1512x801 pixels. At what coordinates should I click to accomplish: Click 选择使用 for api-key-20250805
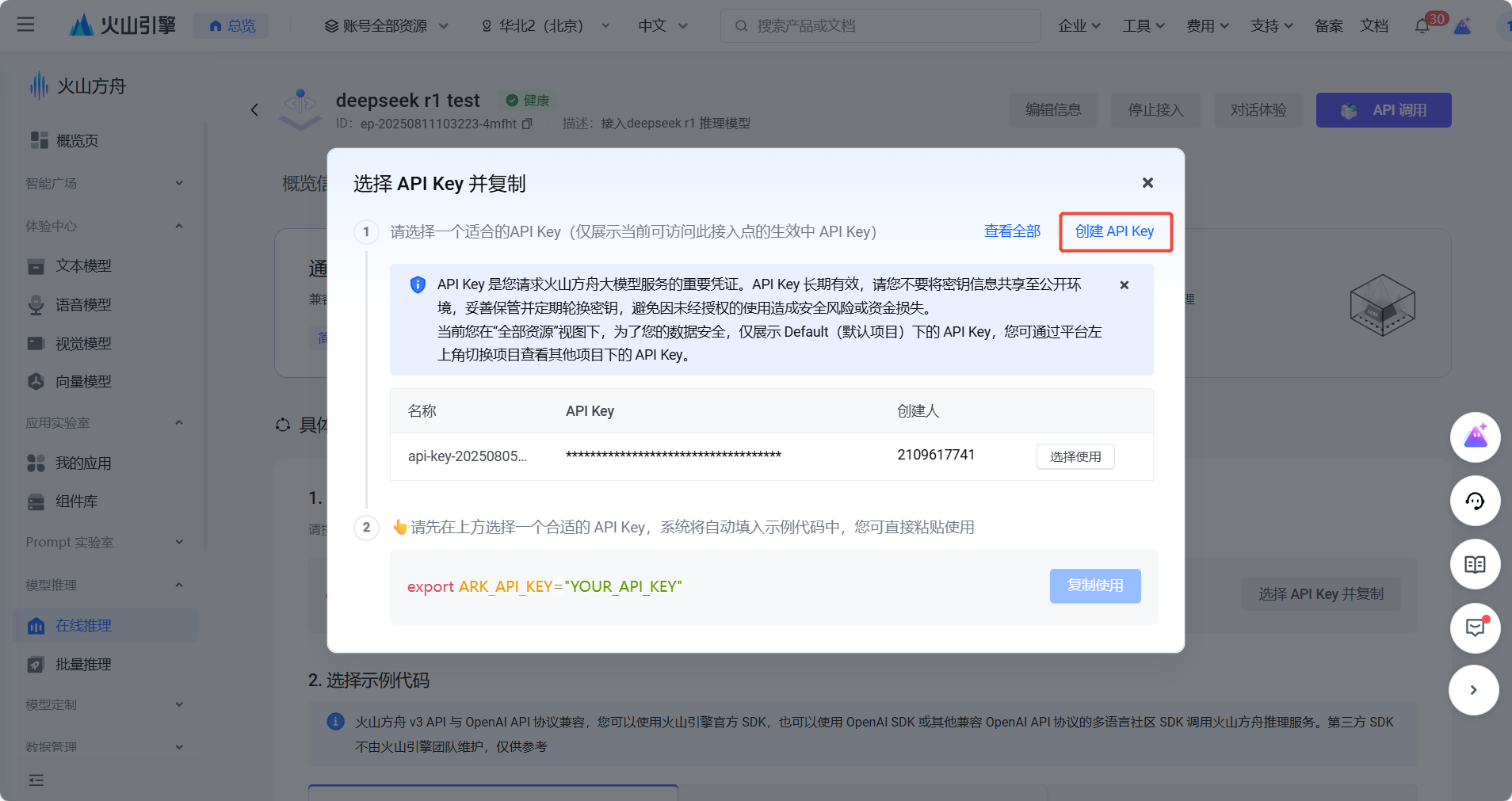pyautogui.click(x=1075, y=456)
